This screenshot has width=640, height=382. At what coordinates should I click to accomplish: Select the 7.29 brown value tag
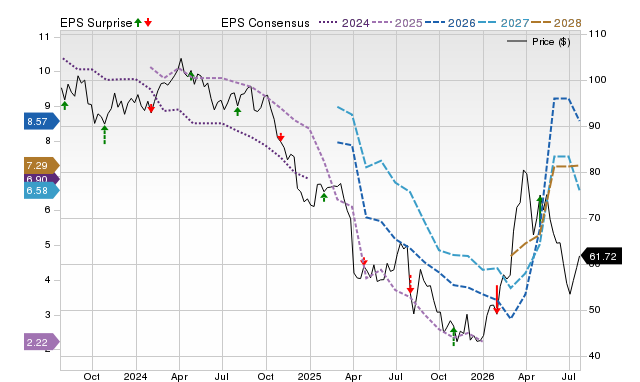click(x=42, y=165)
